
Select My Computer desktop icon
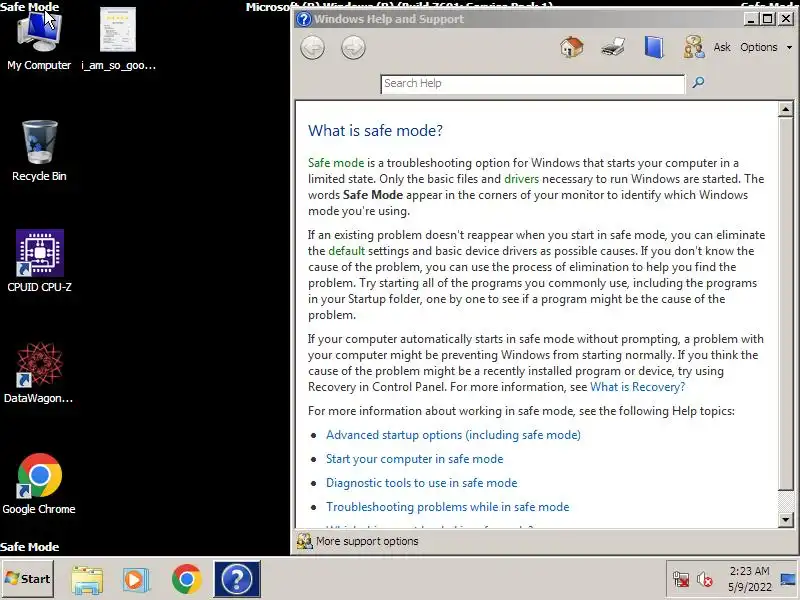(x=39, y=40)
